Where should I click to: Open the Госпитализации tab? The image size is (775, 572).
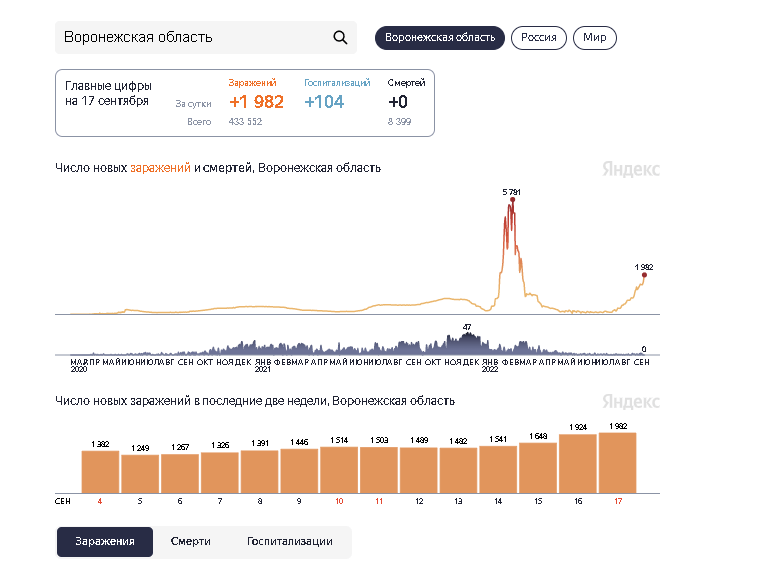289,541
